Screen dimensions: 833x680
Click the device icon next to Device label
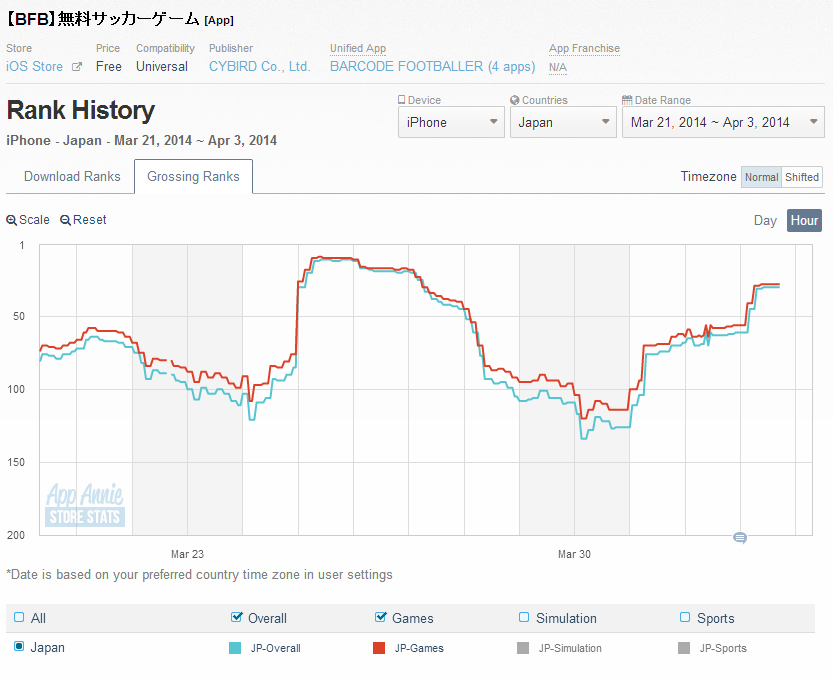pos(402,100)
